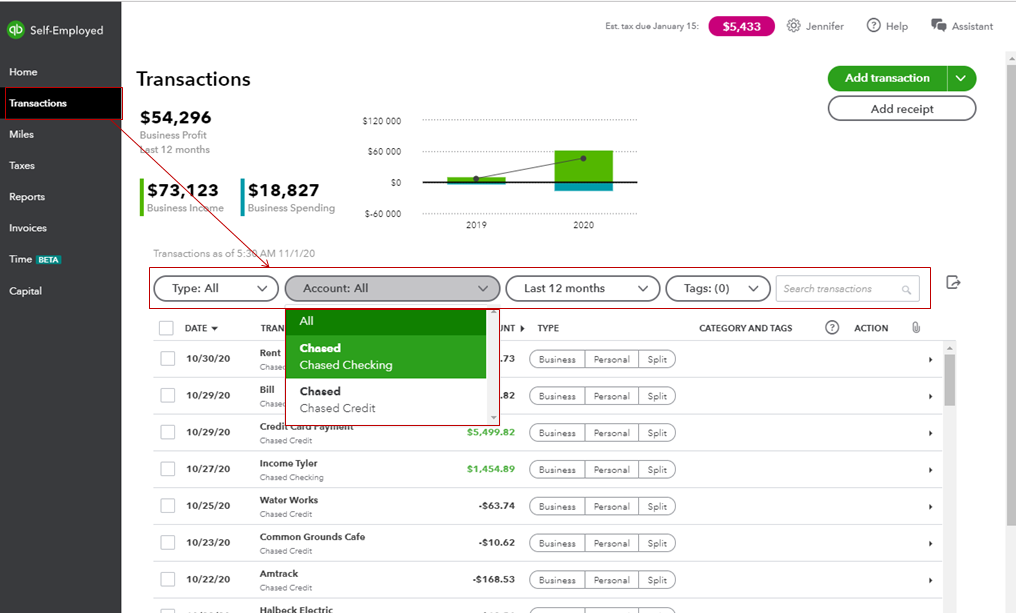This screenshot has width=1016, height=613.
Task: Click the Add receipt button
Action: [x=902, y=108]
